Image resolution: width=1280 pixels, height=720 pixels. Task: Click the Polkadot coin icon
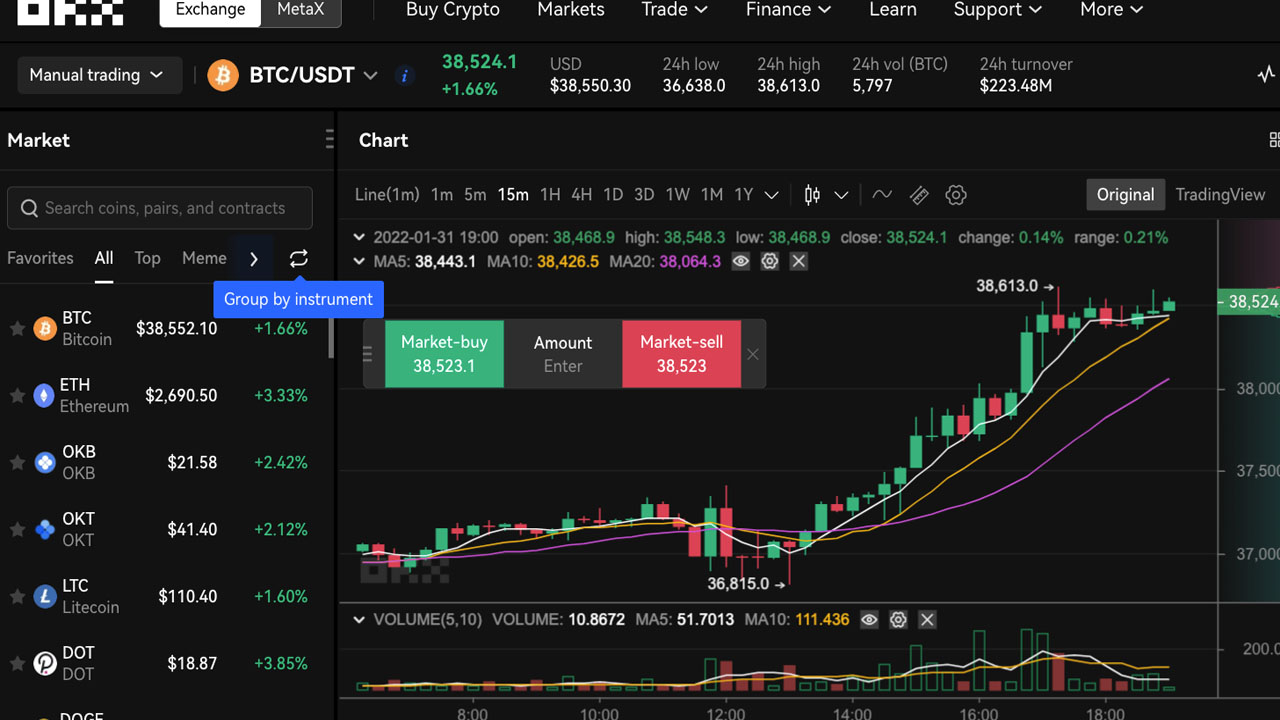[x=44, y=663]
